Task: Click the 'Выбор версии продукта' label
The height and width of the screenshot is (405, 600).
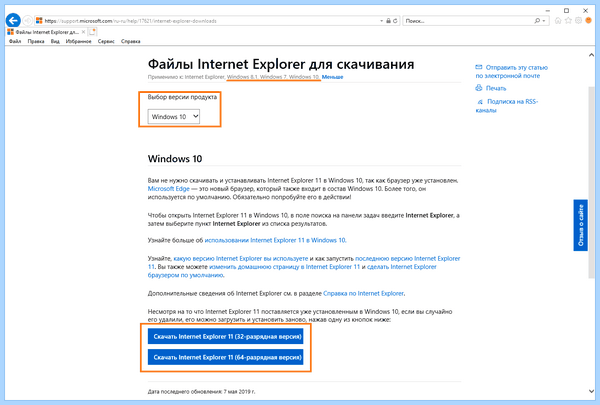Action: coord(182,97)
